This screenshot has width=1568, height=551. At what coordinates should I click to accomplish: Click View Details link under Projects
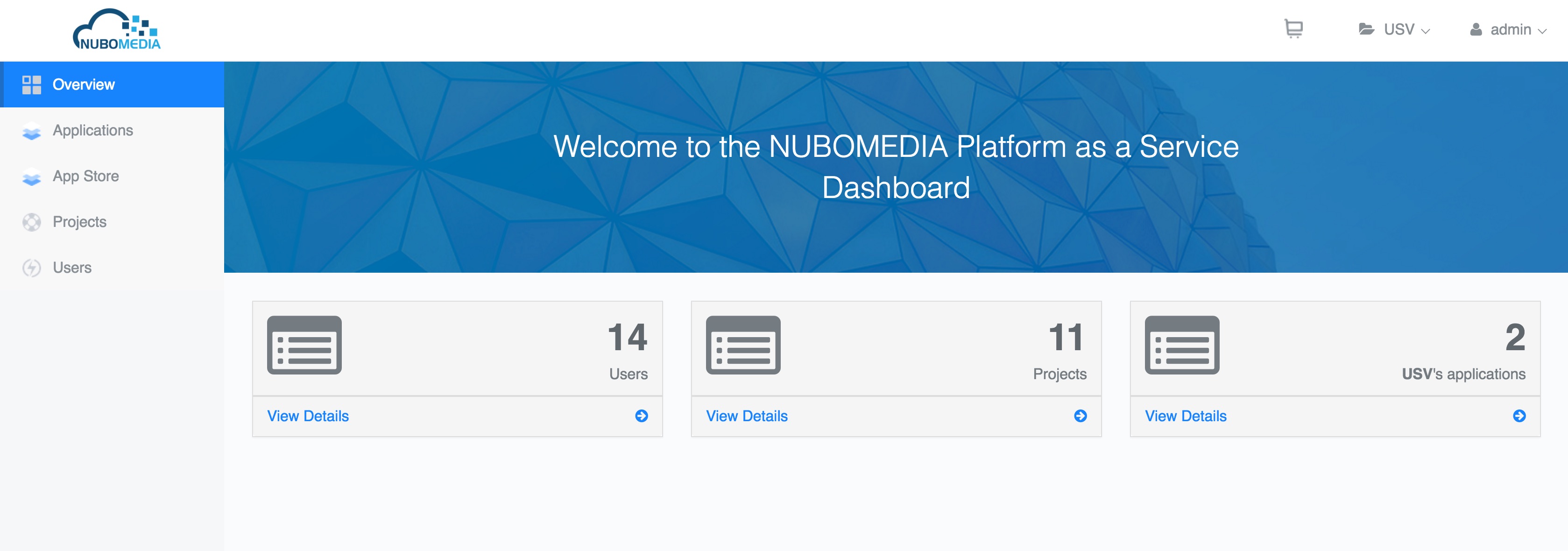tap(747, 416)
